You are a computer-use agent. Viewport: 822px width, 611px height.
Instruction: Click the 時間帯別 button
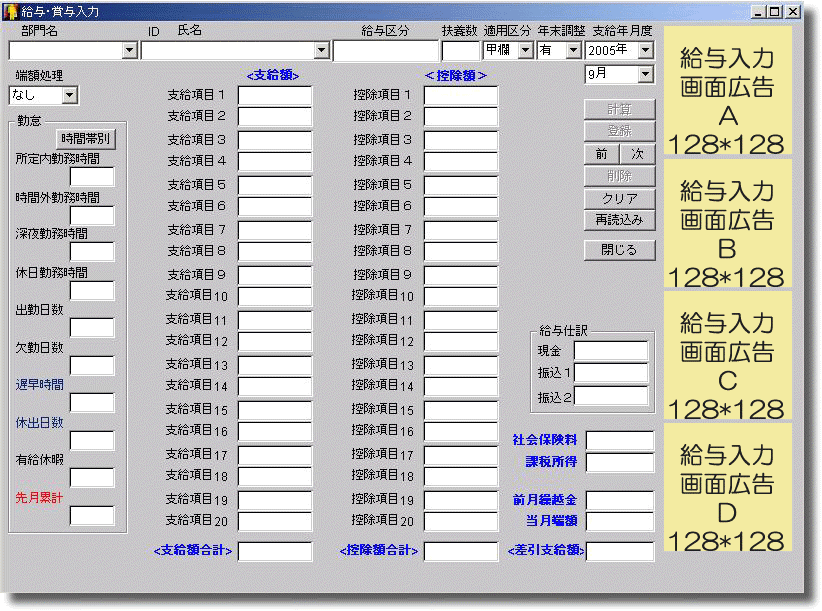tap(85, 139)
